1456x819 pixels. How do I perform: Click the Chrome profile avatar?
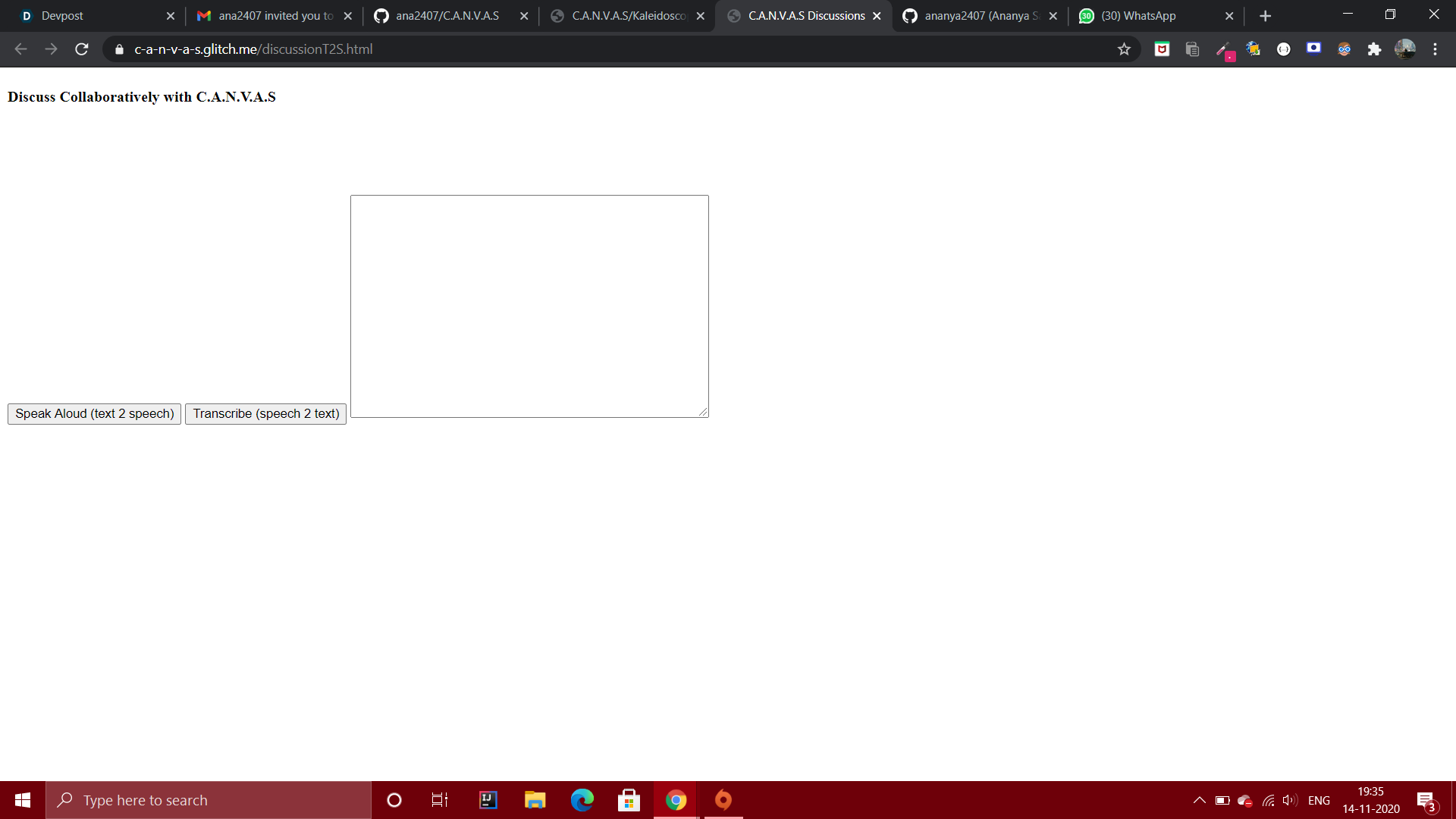click(x=1404, y=49)
